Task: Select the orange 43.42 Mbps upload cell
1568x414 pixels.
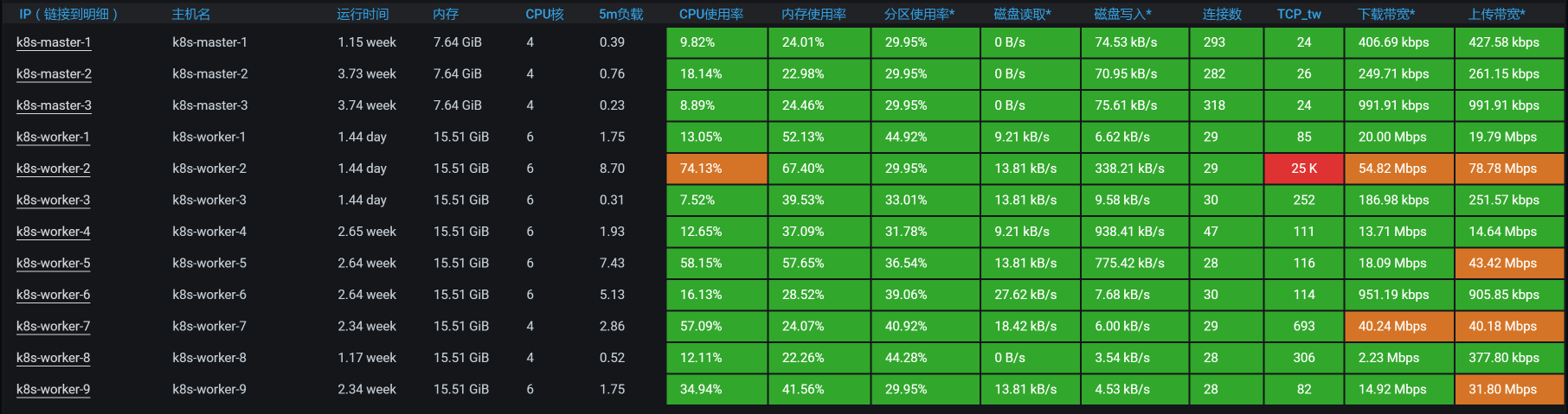Action: (1509, 264)
